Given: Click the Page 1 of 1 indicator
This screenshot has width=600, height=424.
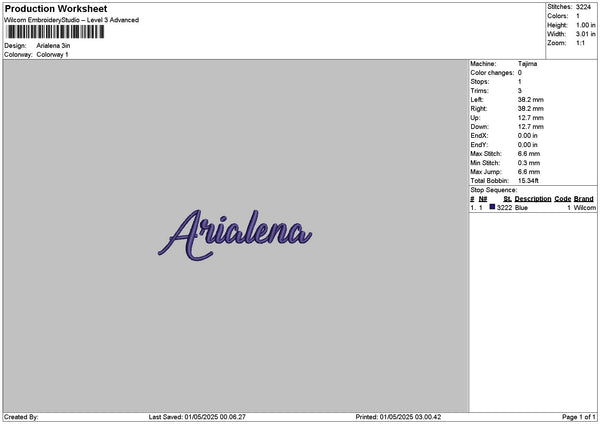Looking at the screenshot, I should (x=579, y=417).
